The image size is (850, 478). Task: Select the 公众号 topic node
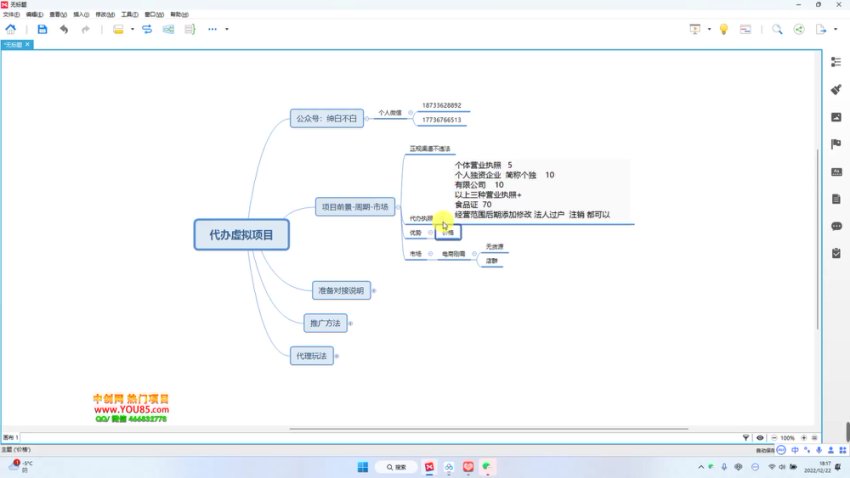(x=326, y=118)
